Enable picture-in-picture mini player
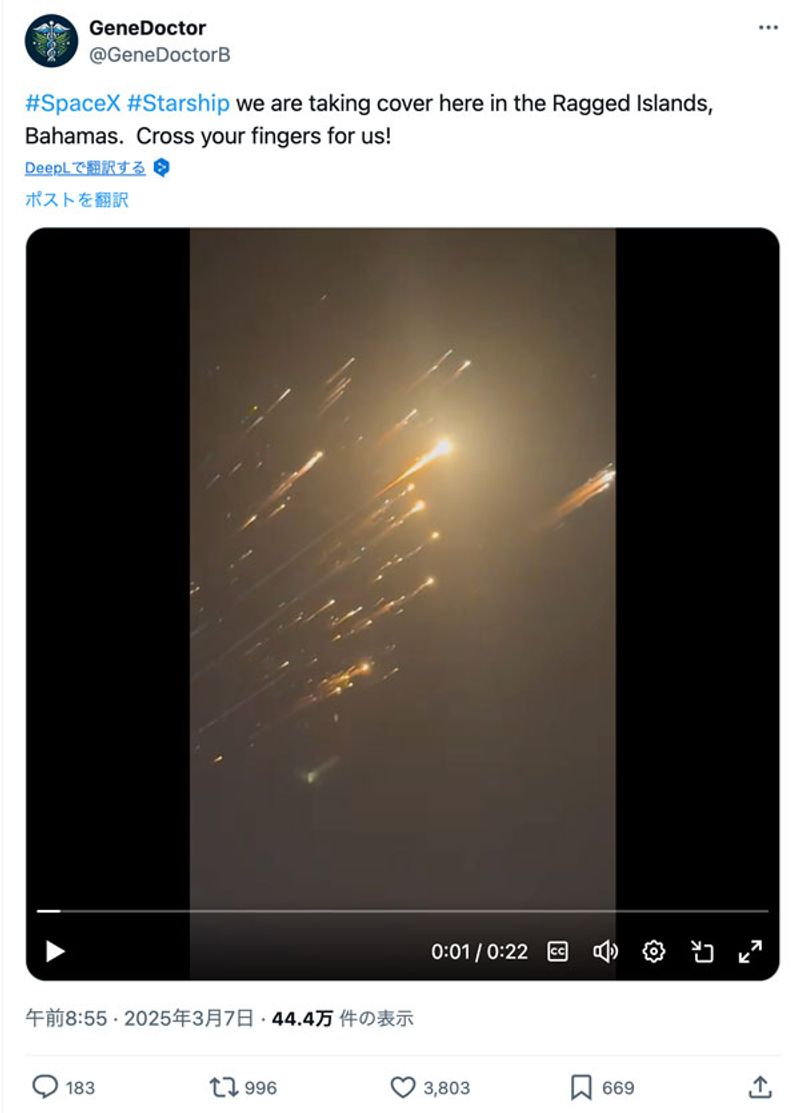The height and width of the screenshot is (1113, 800). click(702, 951)
